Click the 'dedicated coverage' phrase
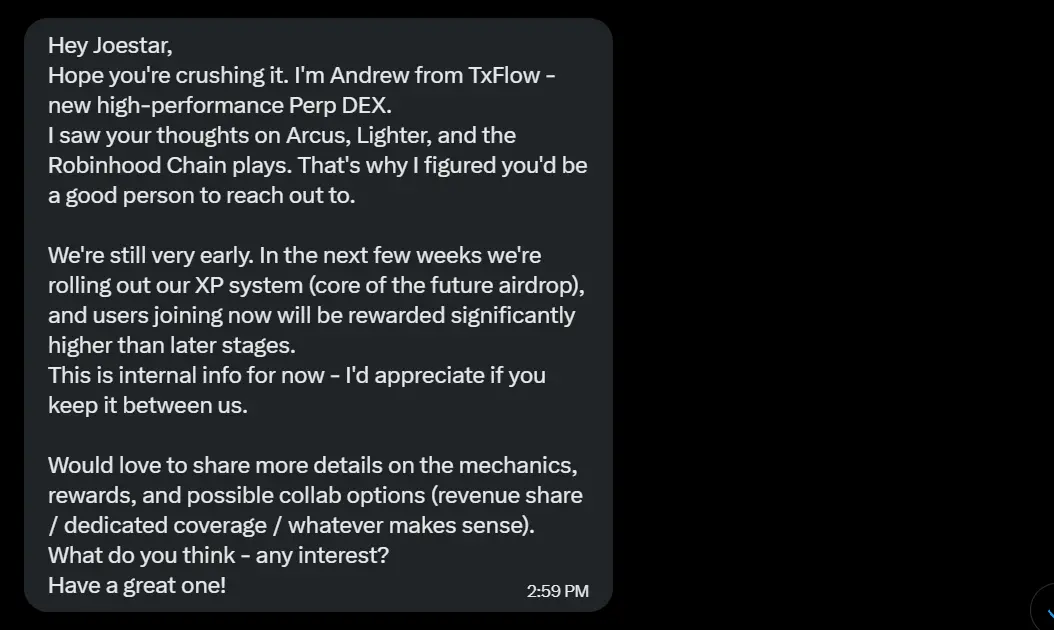1054x630 pixels. tap(165, 525)
